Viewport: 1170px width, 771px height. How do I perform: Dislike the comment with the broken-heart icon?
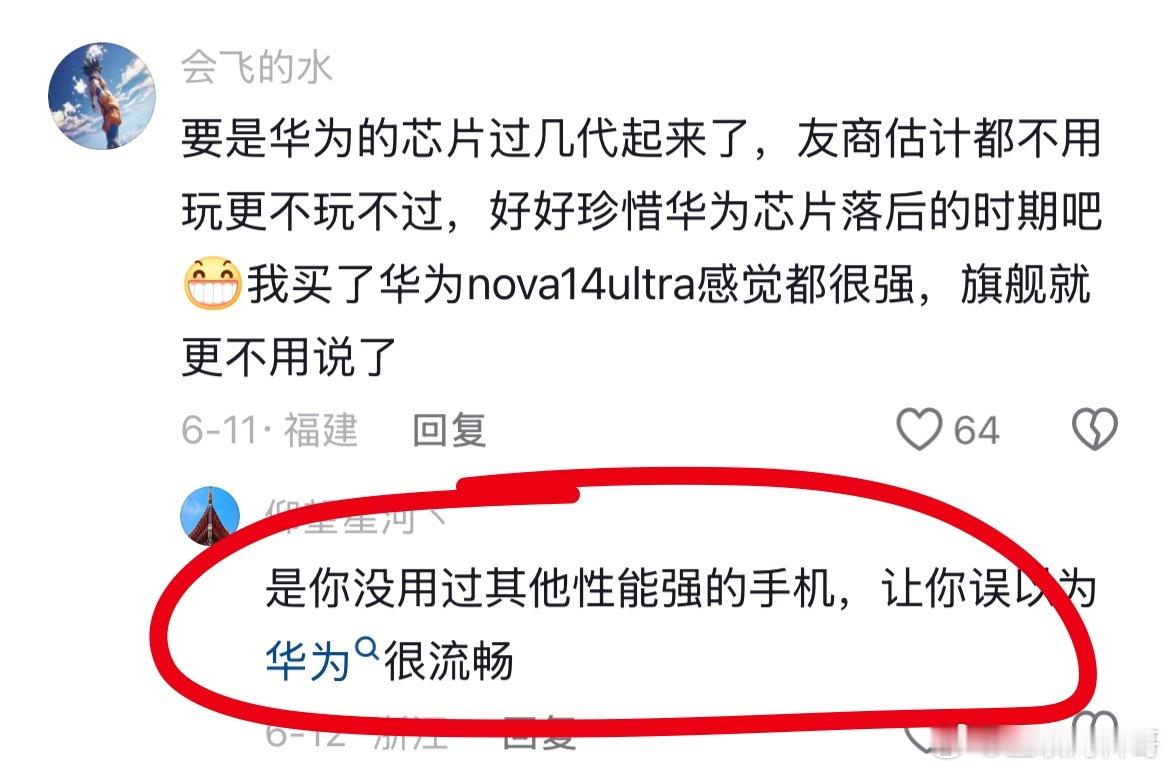1094,429
